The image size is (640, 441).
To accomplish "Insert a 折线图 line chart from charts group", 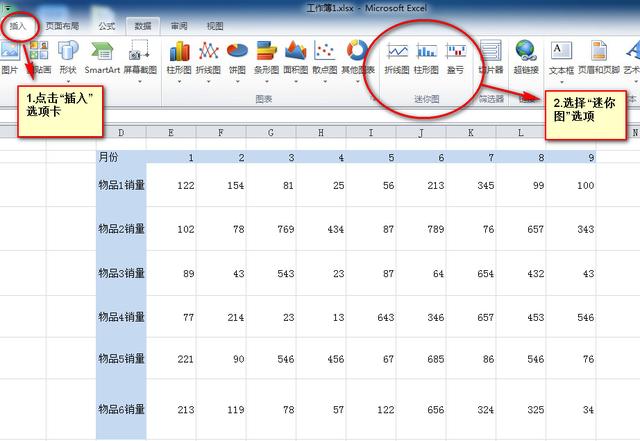I will click(x=208, y=57).
